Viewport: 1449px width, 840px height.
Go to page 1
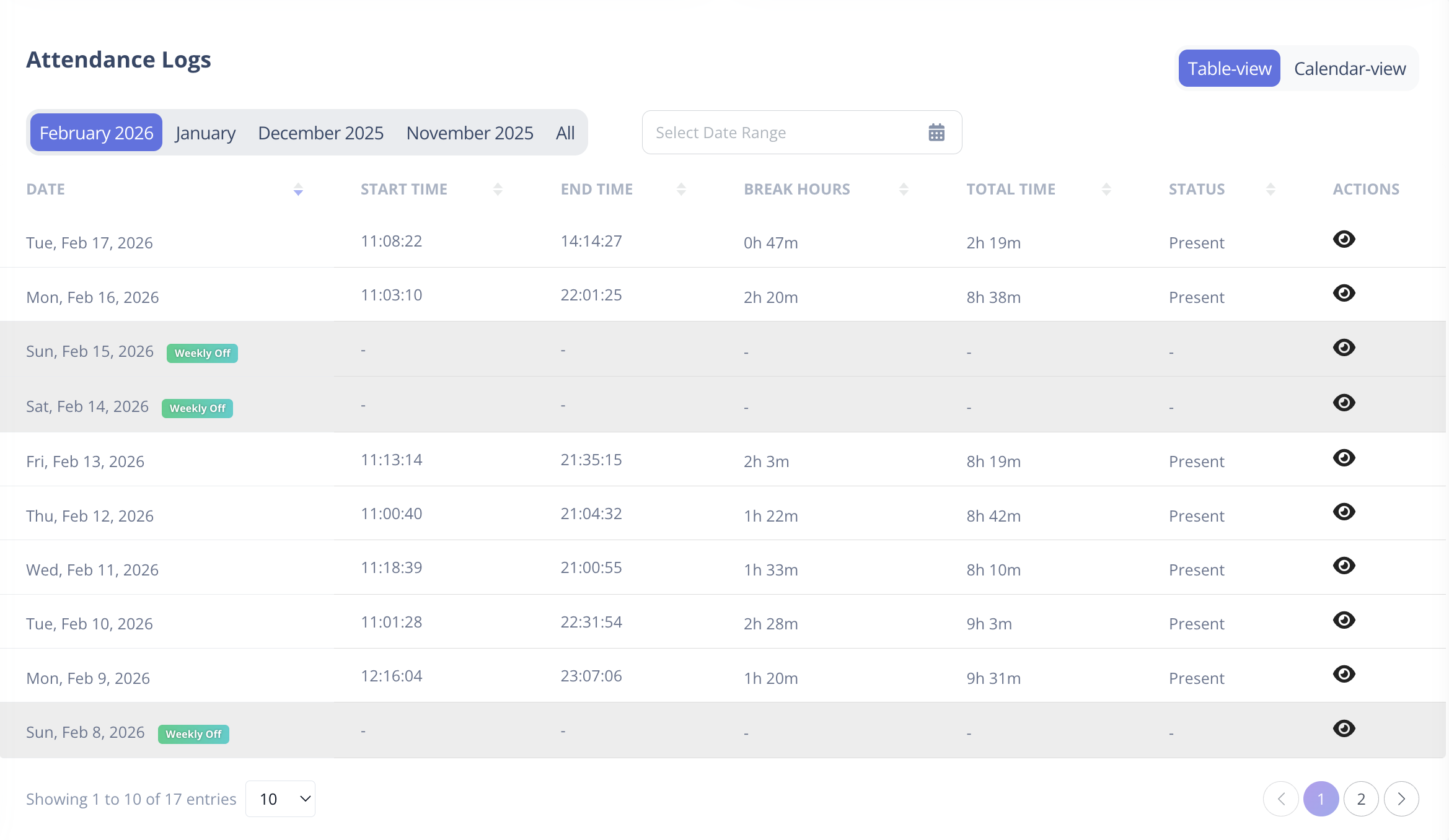1321,799
